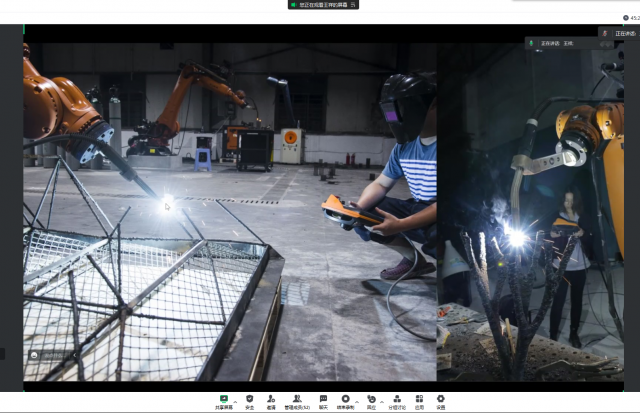Click the avatar in bottom-left name overlay
This screenshot has height=413, width=640.
click(x=34, y=354)
